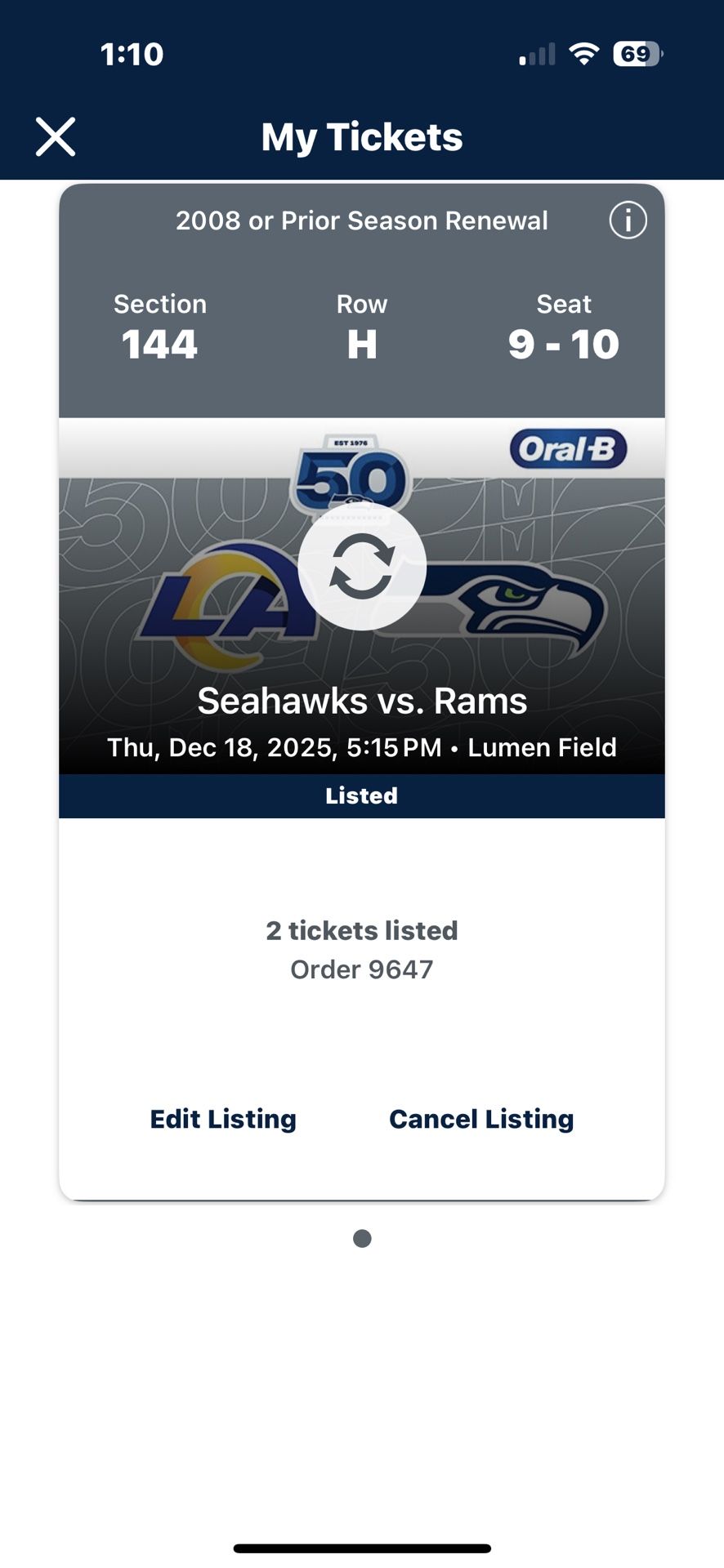724x1568 pixels.
Task: Tap the Wi-Fi status icon
Action: pyautogui.click(x=583, y=54)
